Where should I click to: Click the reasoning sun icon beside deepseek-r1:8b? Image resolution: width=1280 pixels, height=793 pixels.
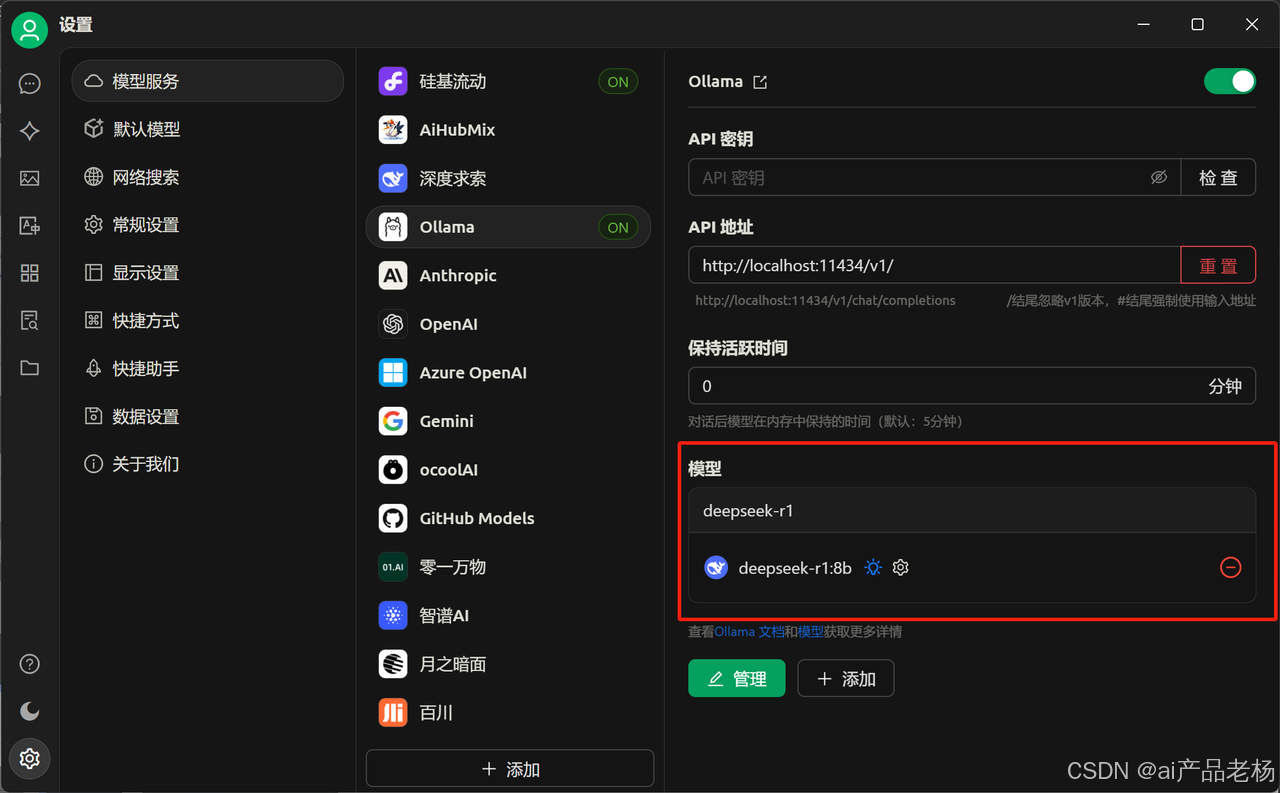pos(874,567)
